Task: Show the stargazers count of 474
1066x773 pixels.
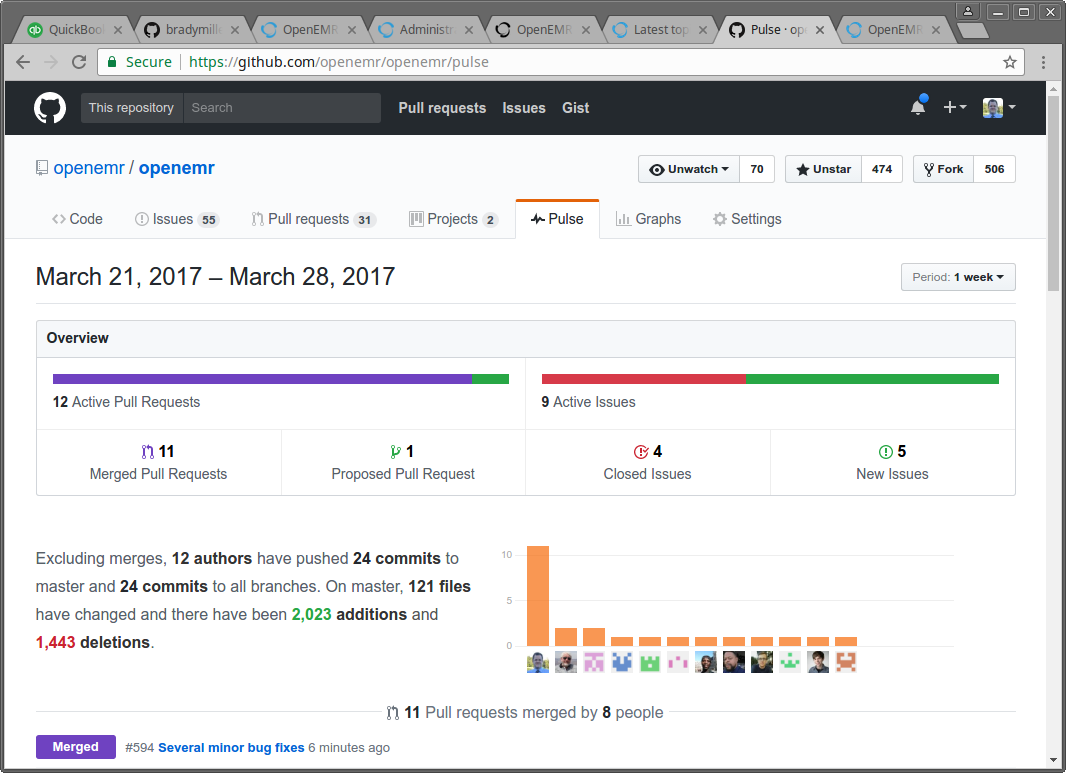Action: (x=882, y=169)
